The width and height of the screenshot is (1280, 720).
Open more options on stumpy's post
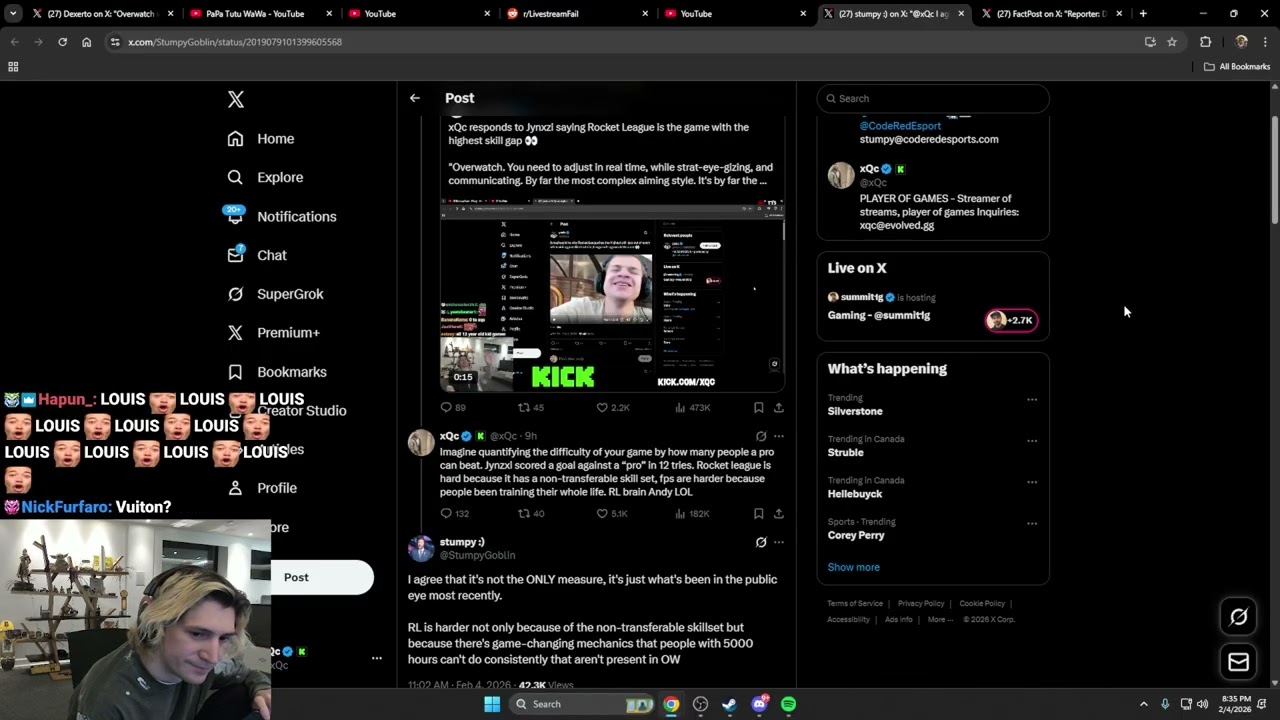coord(778,542)
